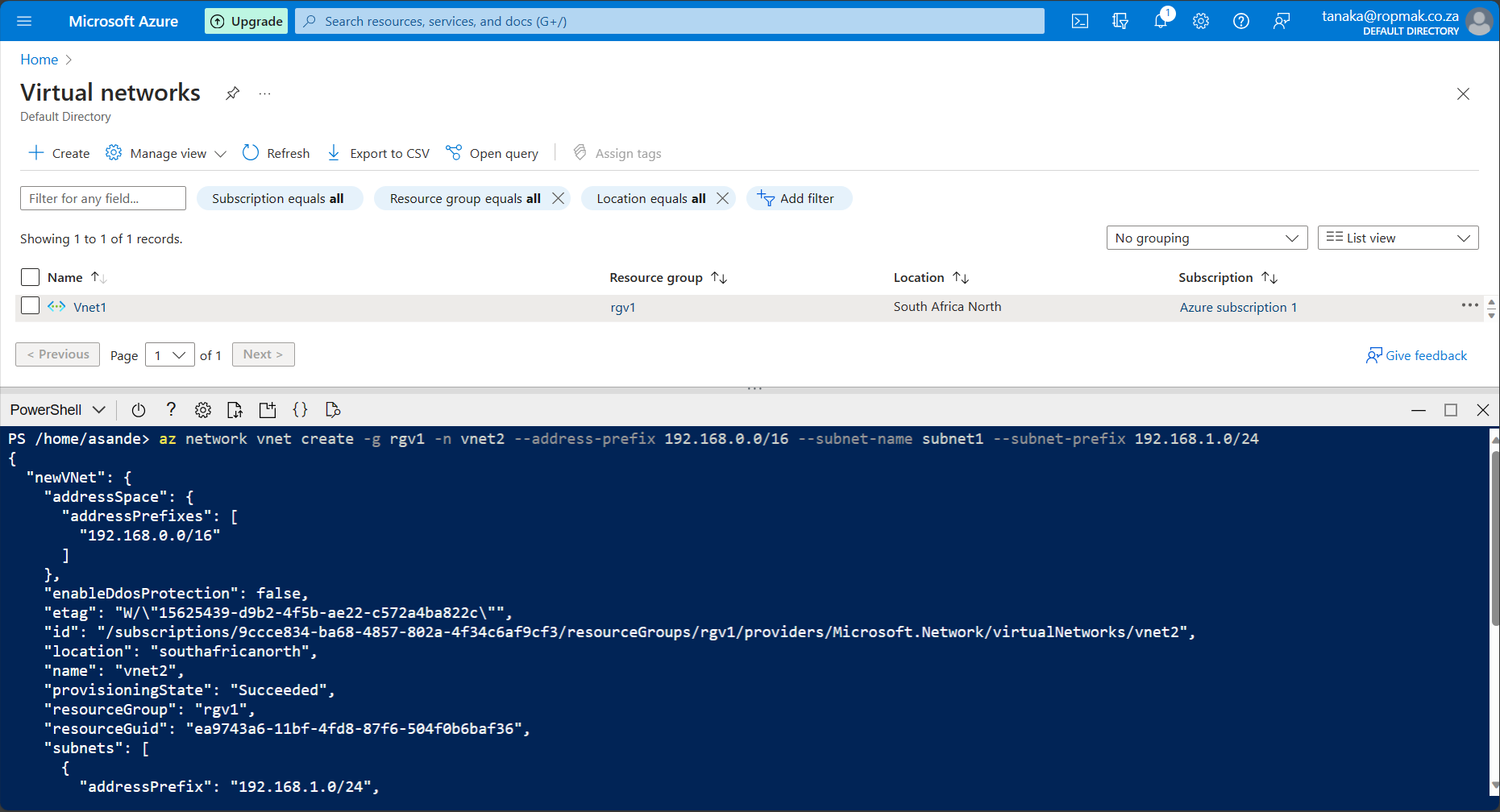Click the Microsoft Azure home logo text
The image size is (1500, 812).
[x=123, y=21]
